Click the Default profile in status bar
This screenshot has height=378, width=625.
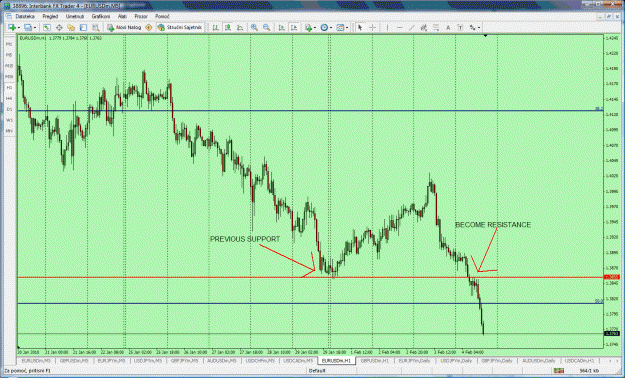317,371
